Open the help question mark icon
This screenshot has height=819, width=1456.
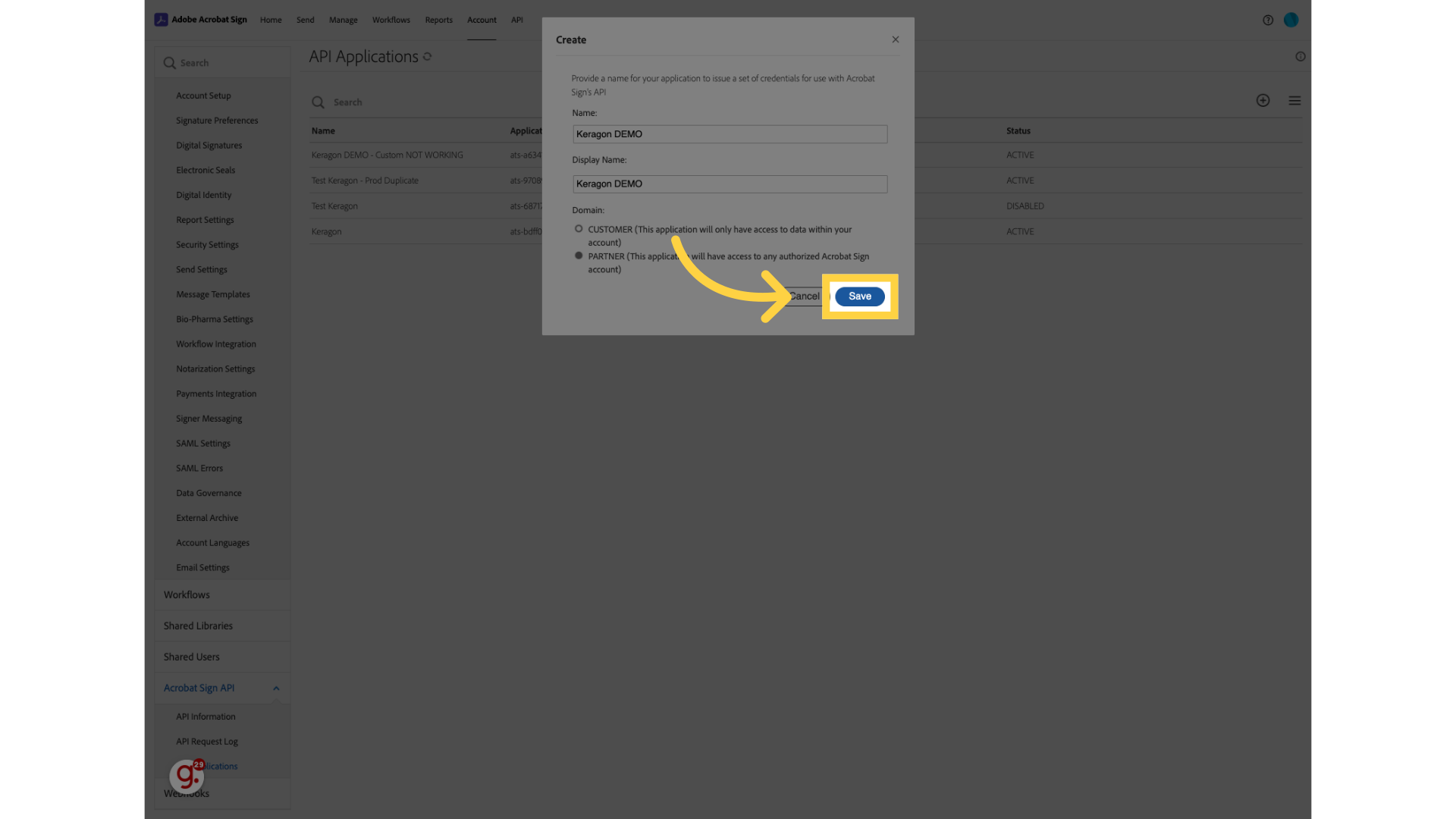point(1268,20)
